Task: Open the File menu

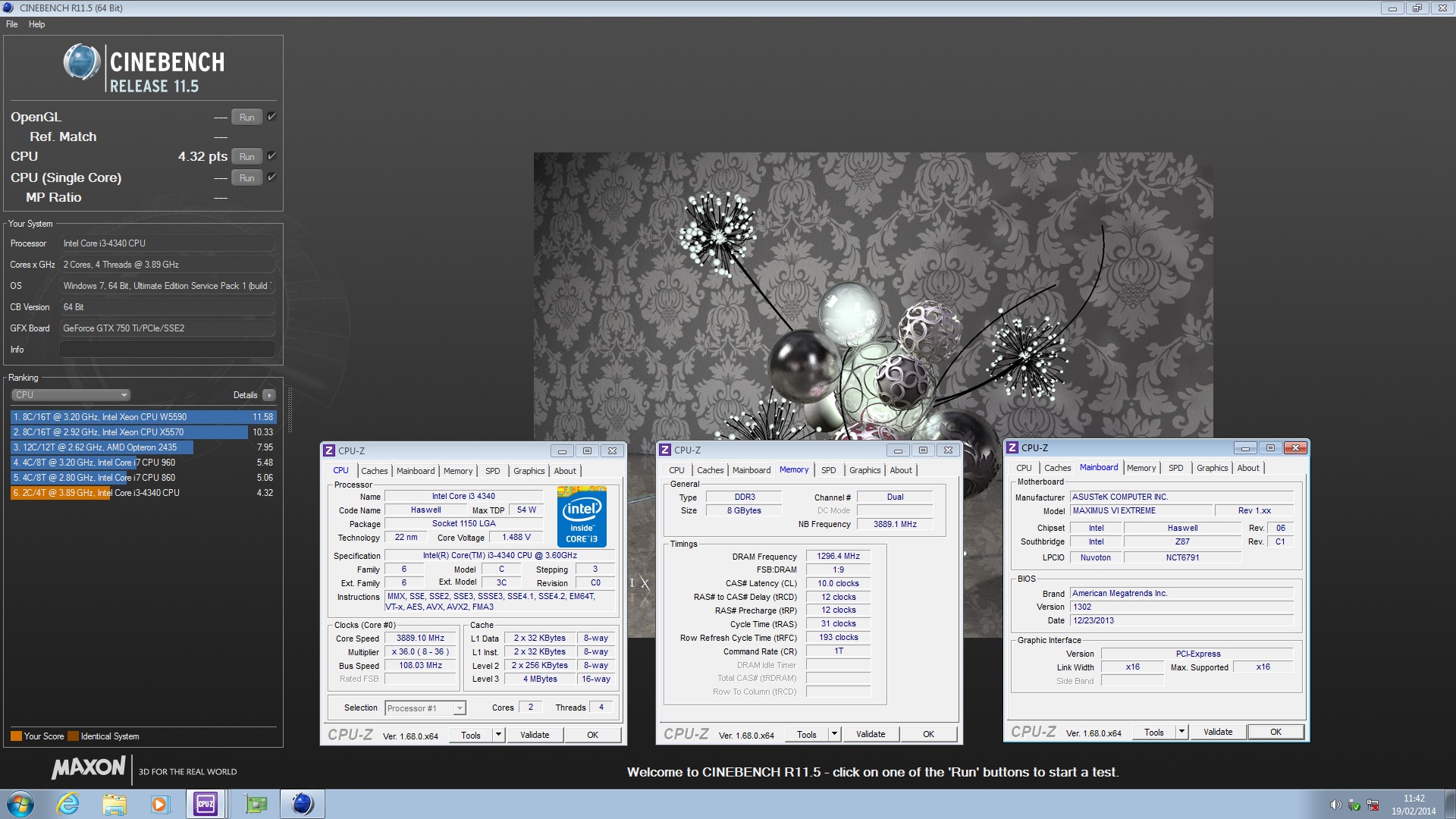Action: [x=12, y=24]
